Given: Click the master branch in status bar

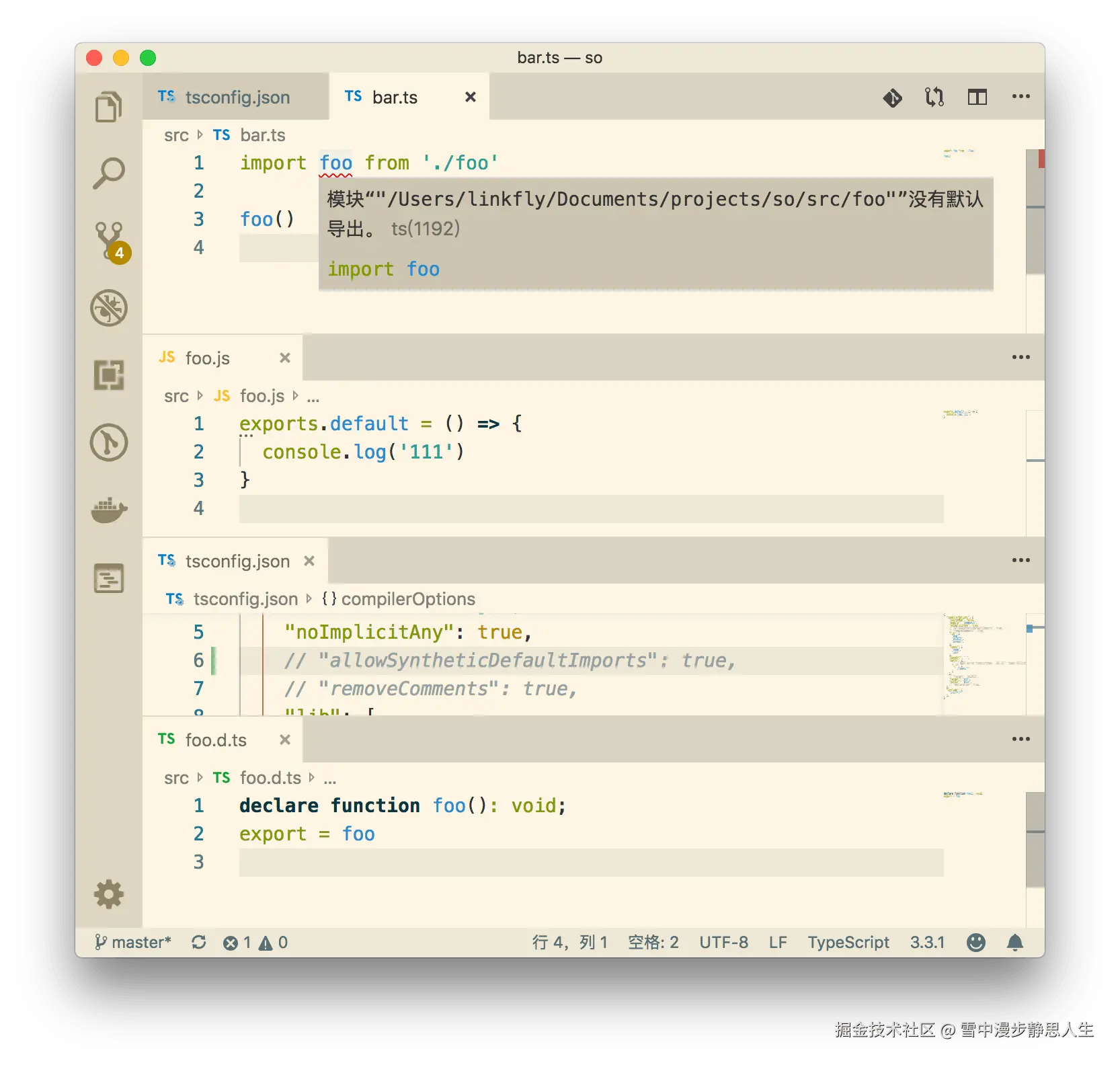Looking at the screenshot, I should [133, 943].
